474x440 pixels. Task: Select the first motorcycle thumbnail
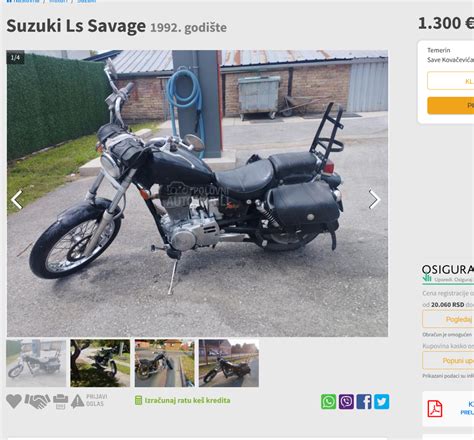36,363
